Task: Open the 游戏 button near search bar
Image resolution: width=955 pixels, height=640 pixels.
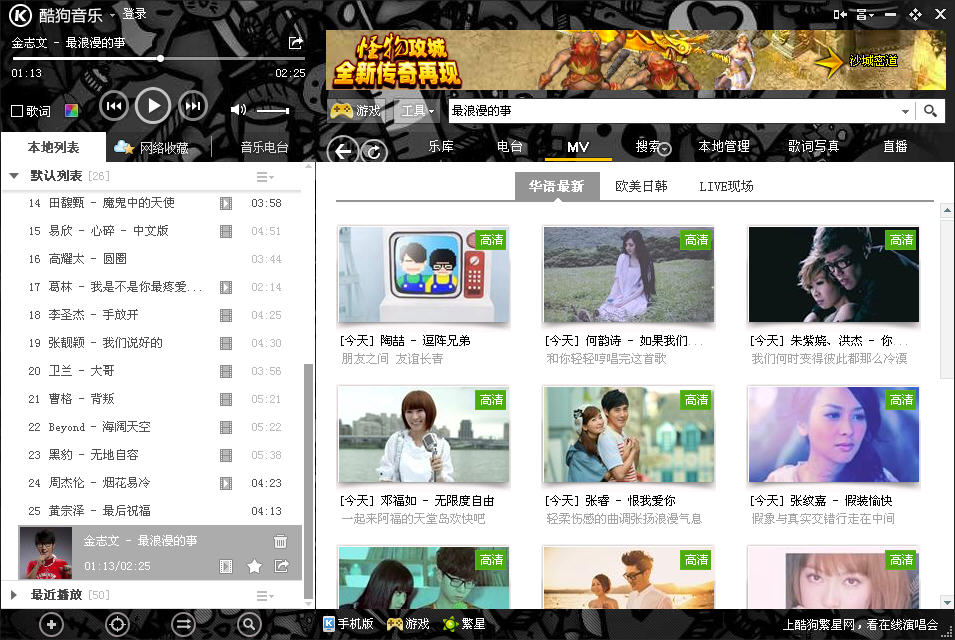Action: (357, 111)
